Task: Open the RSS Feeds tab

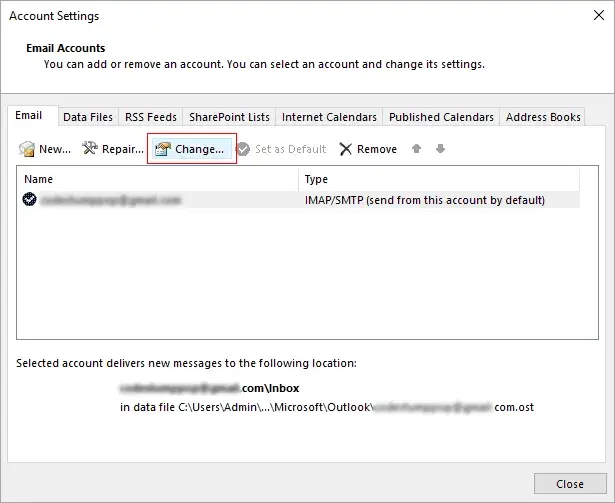Action: (151, 117)
